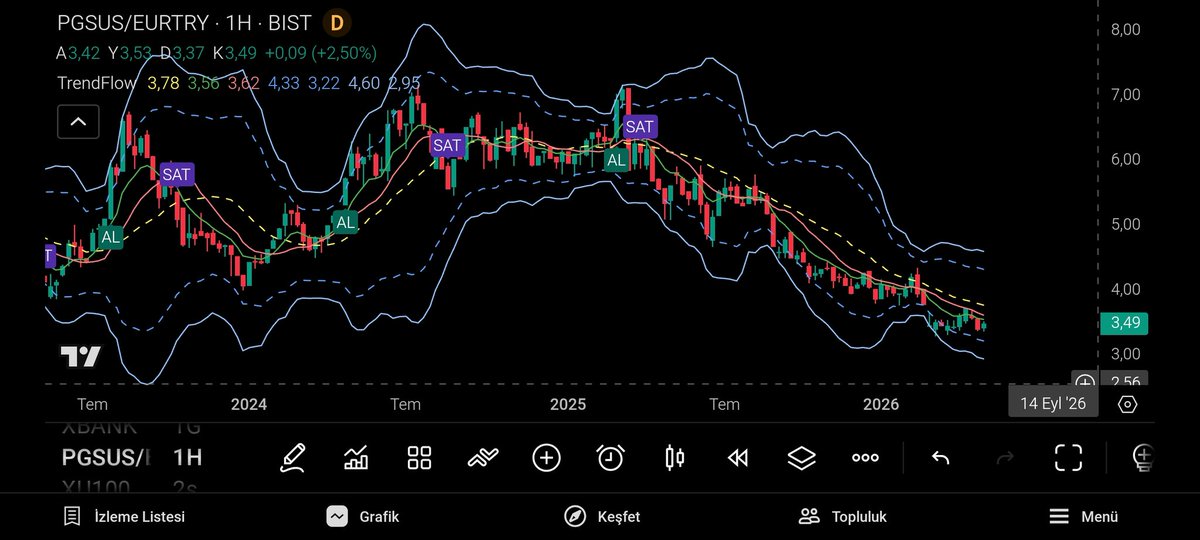This screenshot has width=1200, height=540.
Task: Tap the plus circle compare button
Action: (x=546, y=458)
